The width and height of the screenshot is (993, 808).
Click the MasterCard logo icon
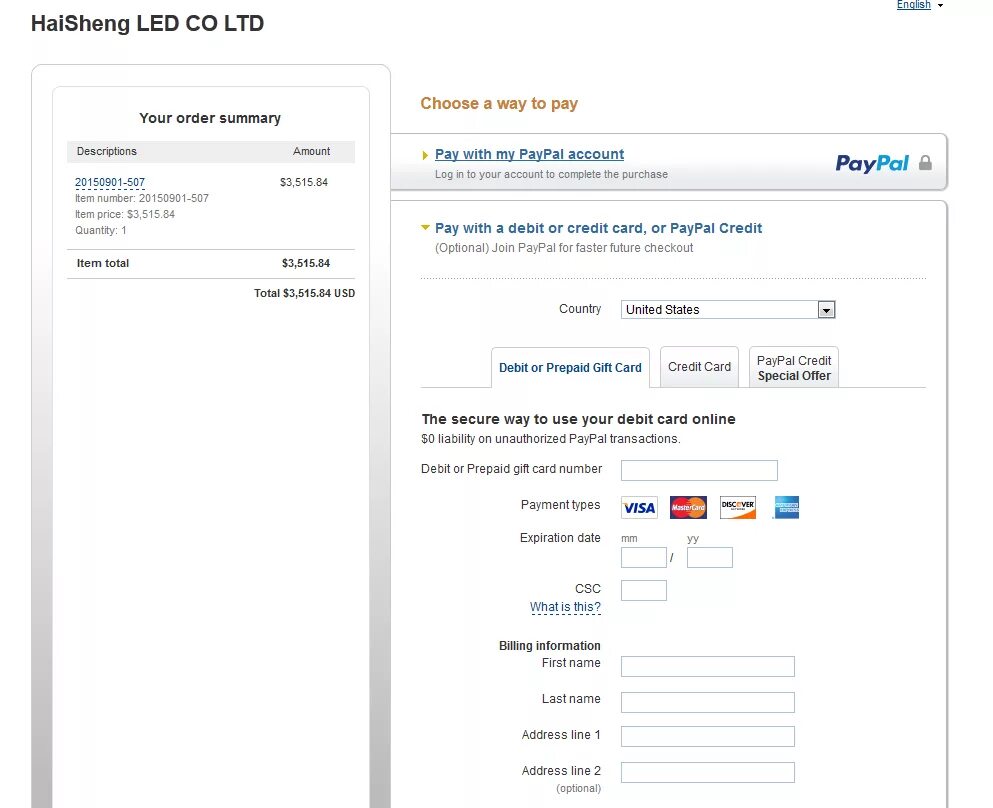688,508
